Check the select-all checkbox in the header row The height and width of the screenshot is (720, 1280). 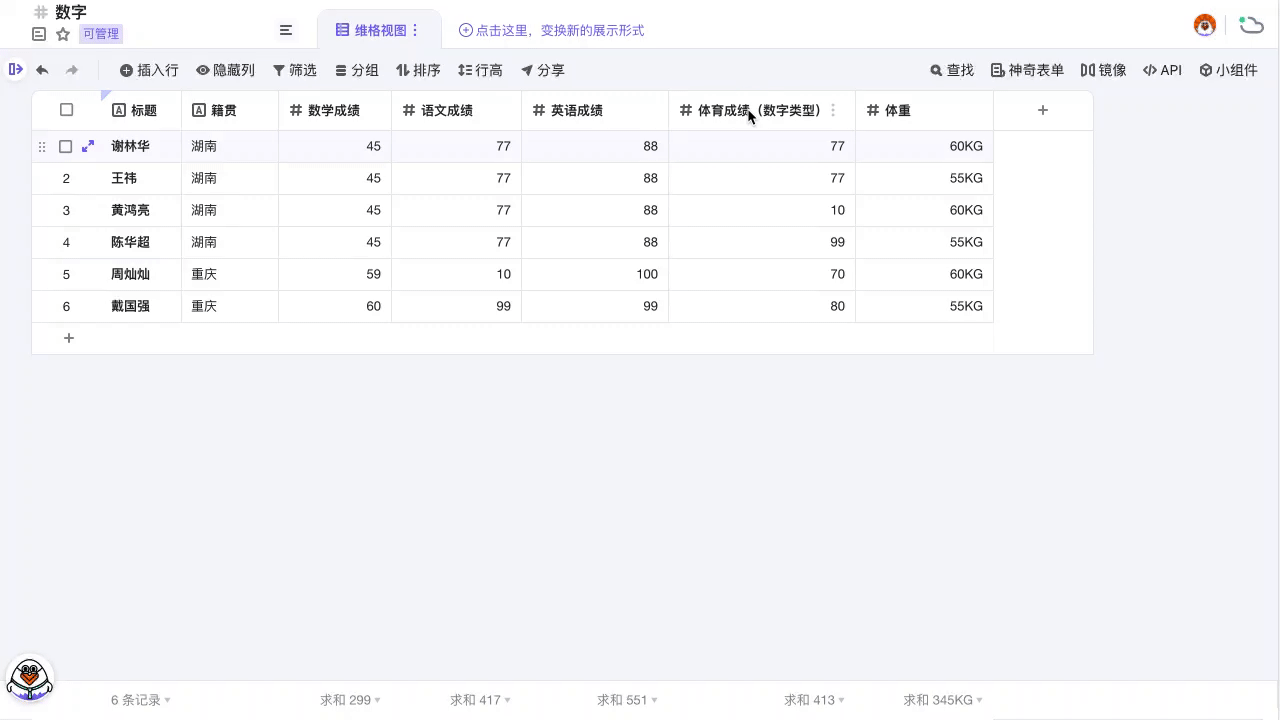[x=66, y=110]
